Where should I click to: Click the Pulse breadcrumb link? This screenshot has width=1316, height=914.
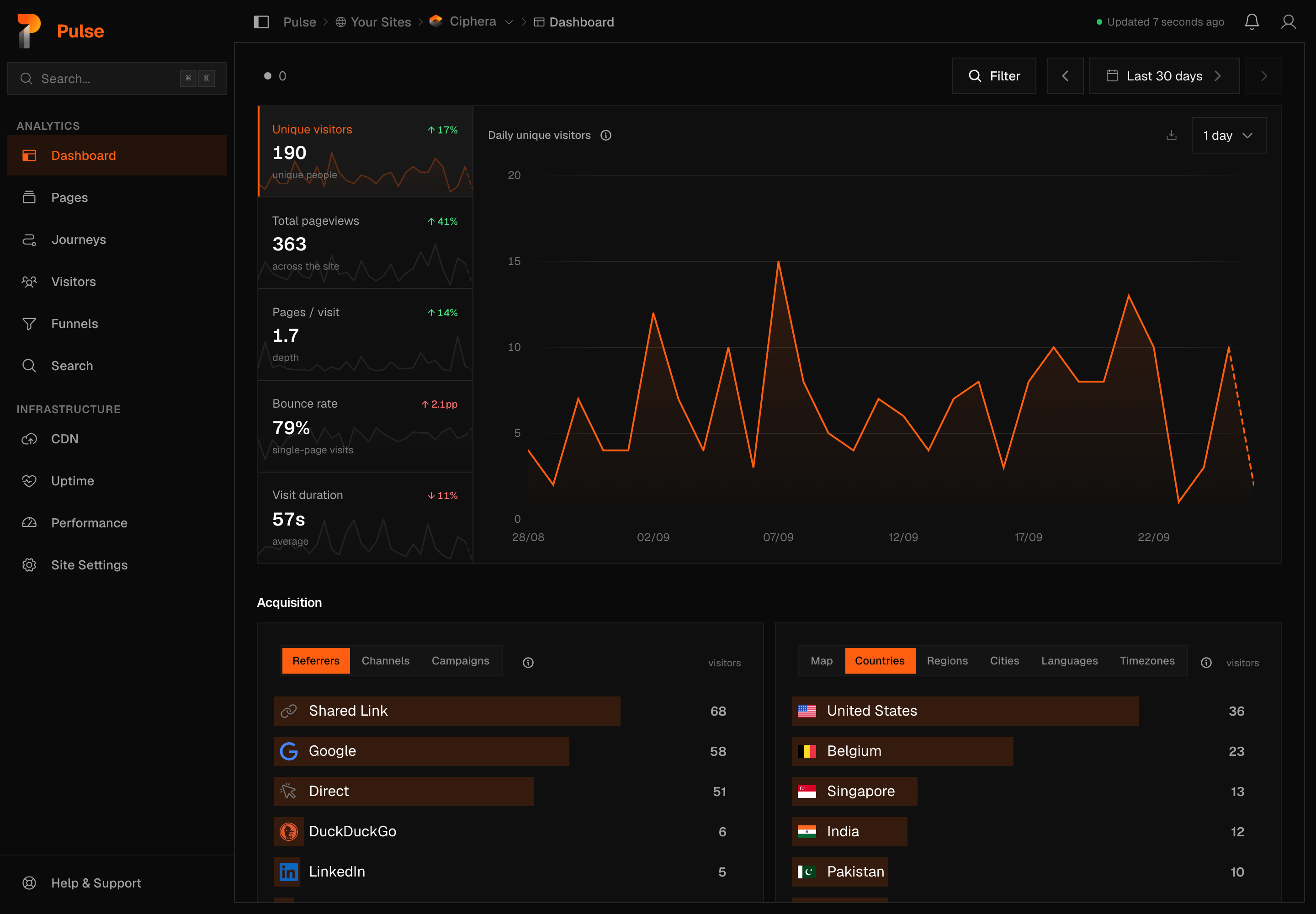pos(299,22)
